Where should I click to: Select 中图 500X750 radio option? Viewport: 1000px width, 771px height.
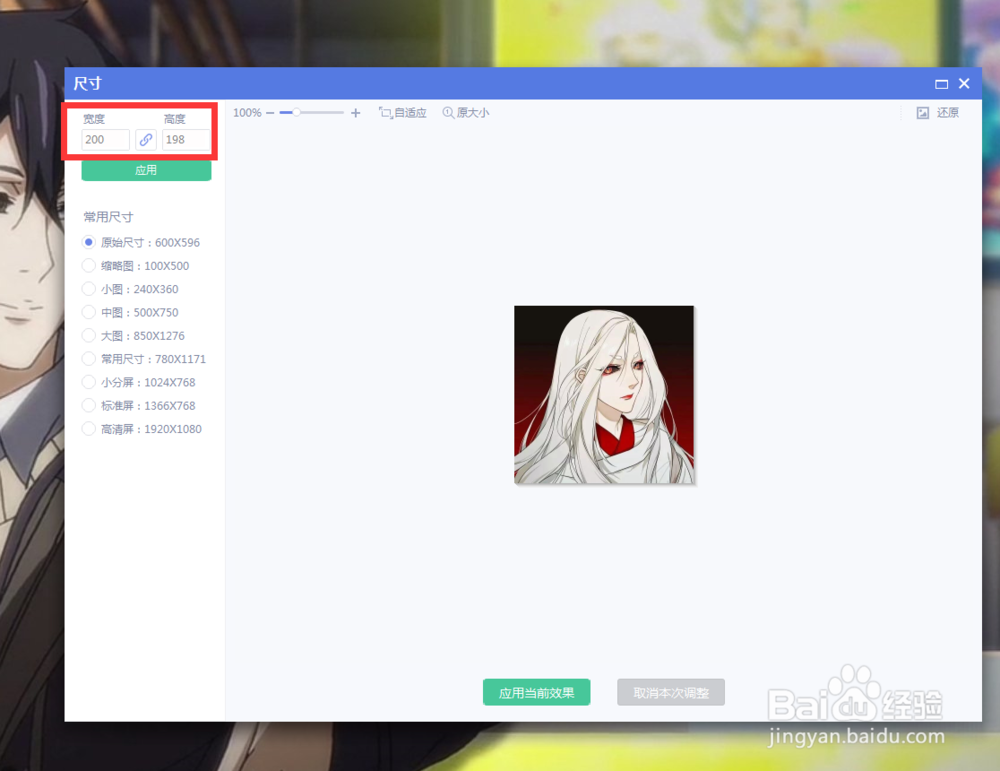click(89, 312)
